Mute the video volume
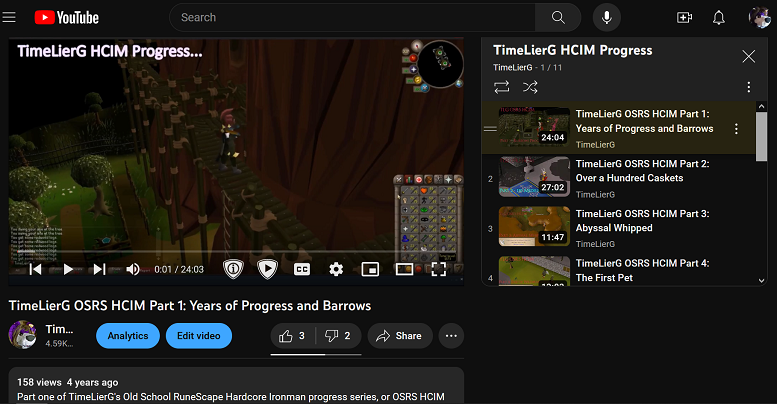This screenshot has width=777, height=404. 132,269
